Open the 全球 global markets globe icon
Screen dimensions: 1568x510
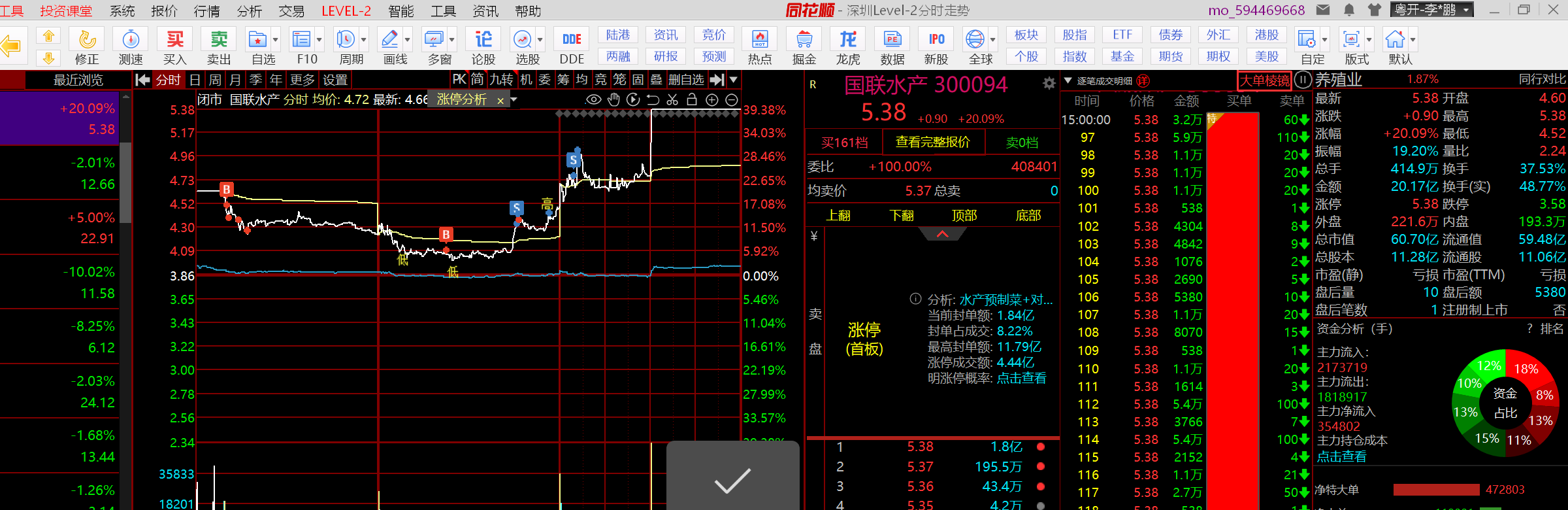tap(975, 39)
